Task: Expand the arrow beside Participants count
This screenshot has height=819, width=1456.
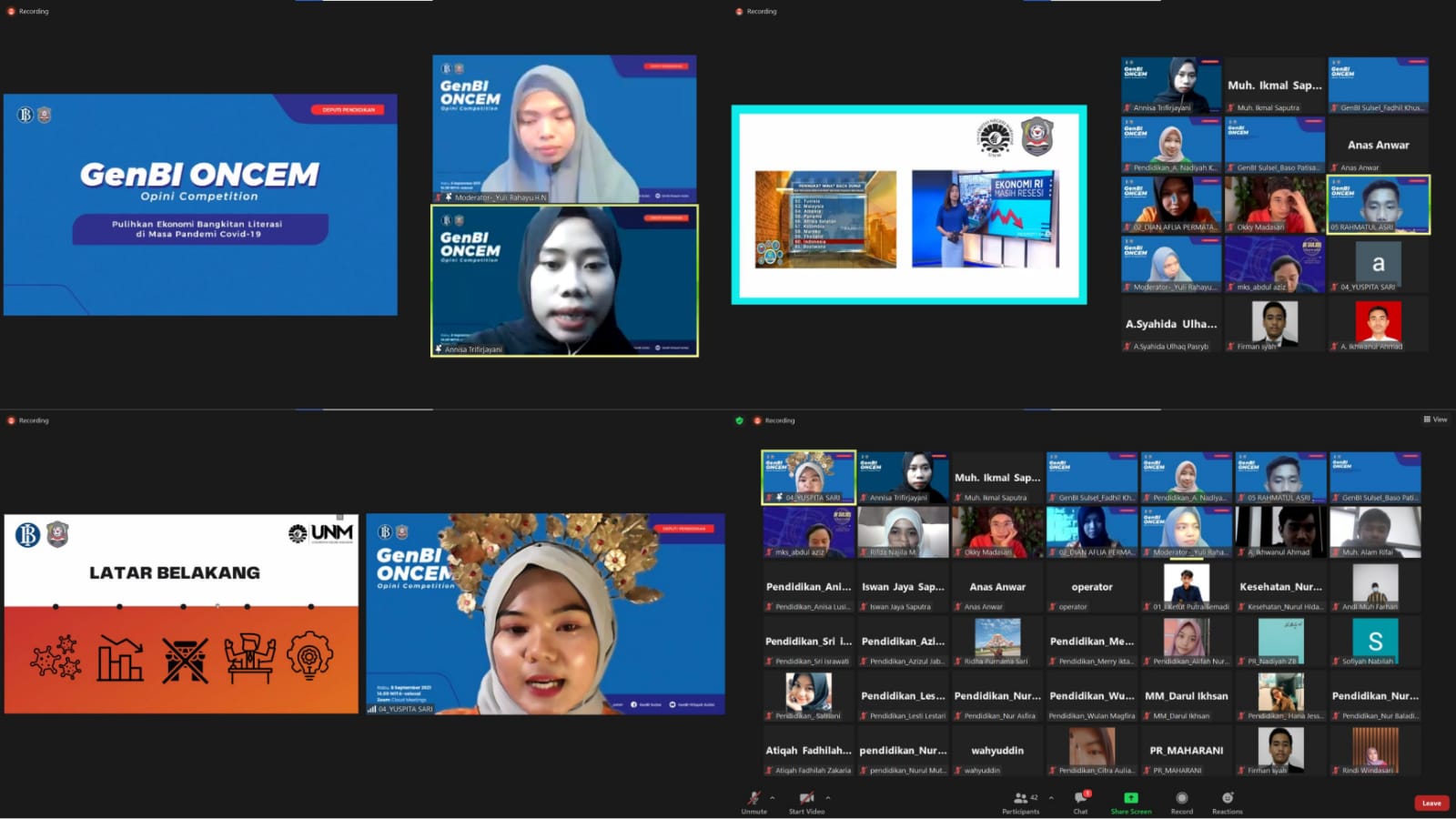Action: [1051, 798]
